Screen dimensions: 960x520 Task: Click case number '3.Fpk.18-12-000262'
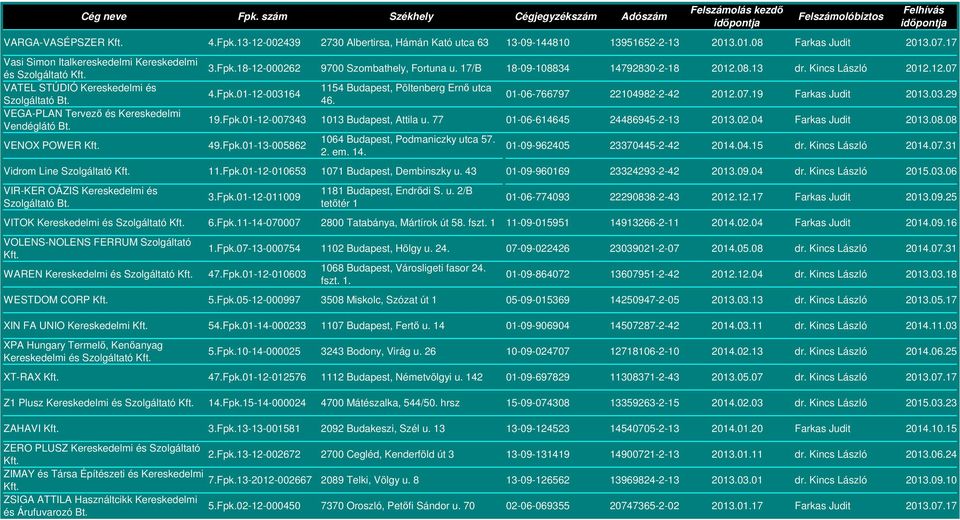[254, 69]
